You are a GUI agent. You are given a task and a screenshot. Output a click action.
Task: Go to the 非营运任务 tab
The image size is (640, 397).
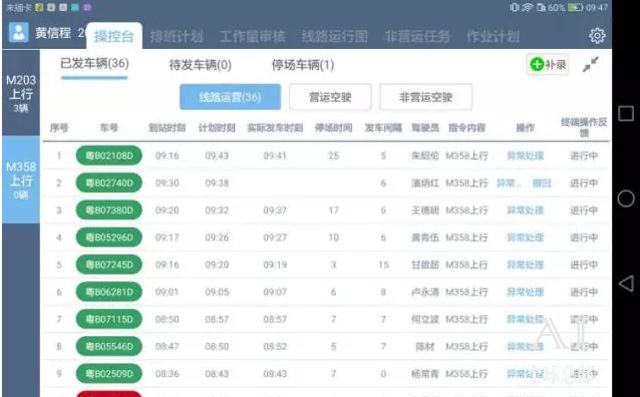pos(417,37)
